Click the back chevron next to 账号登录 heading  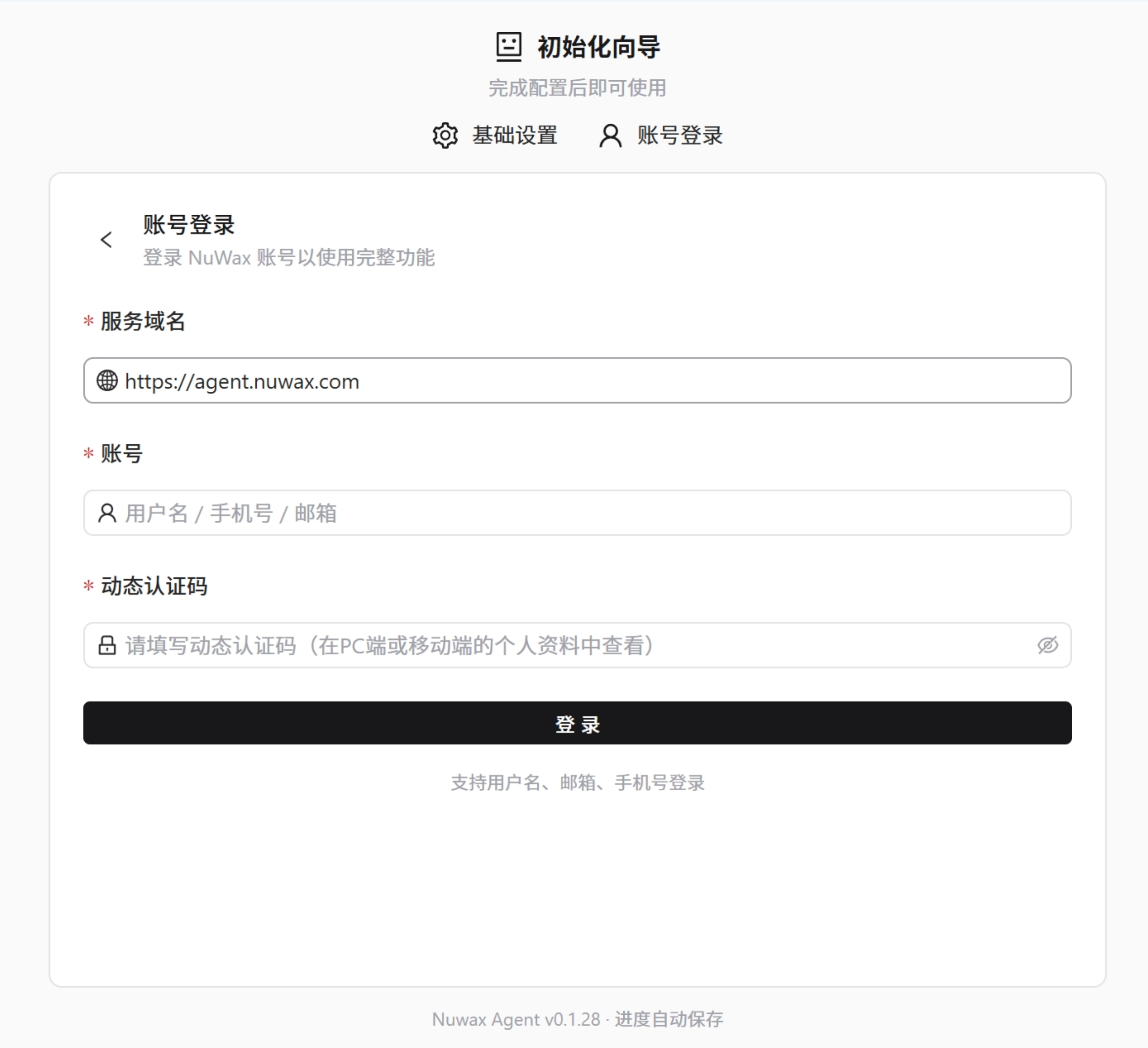[106, 240]
